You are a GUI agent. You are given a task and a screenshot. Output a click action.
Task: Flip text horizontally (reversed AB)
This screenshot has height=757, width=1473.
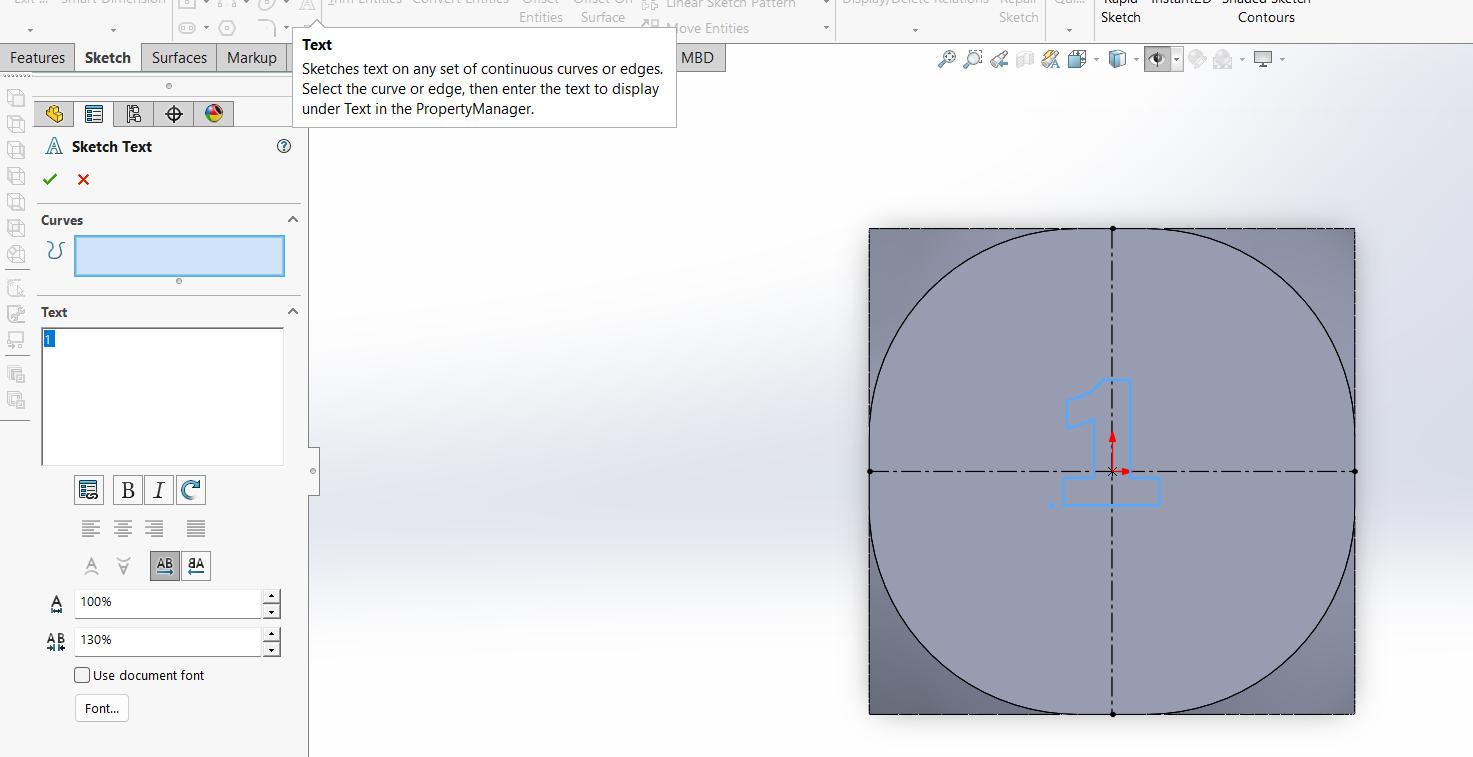click(196, 566)
